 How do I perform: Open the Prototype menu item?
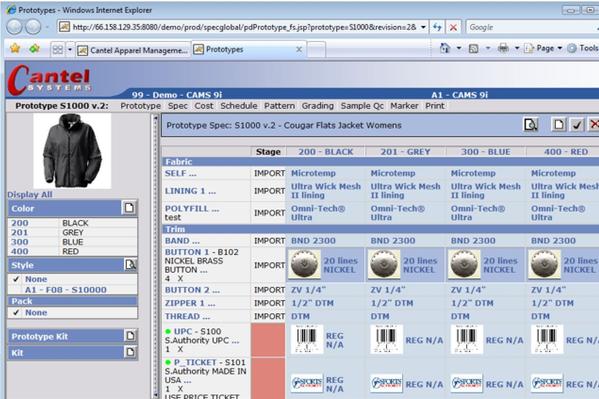tap(140, 106)
